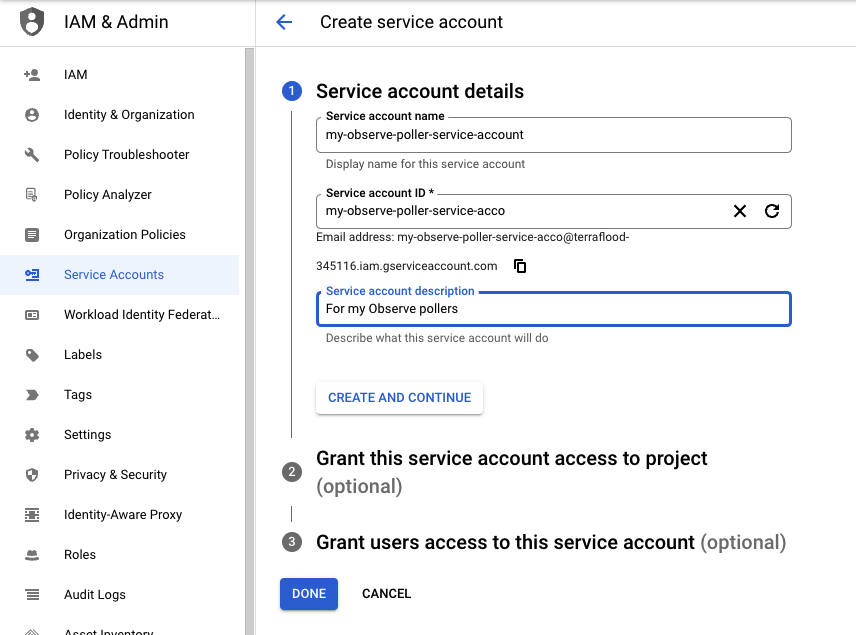This screenshot has height=635, width=856.
Task: Click the Workload Identity Federation icon
Action: tap(32, 314)
